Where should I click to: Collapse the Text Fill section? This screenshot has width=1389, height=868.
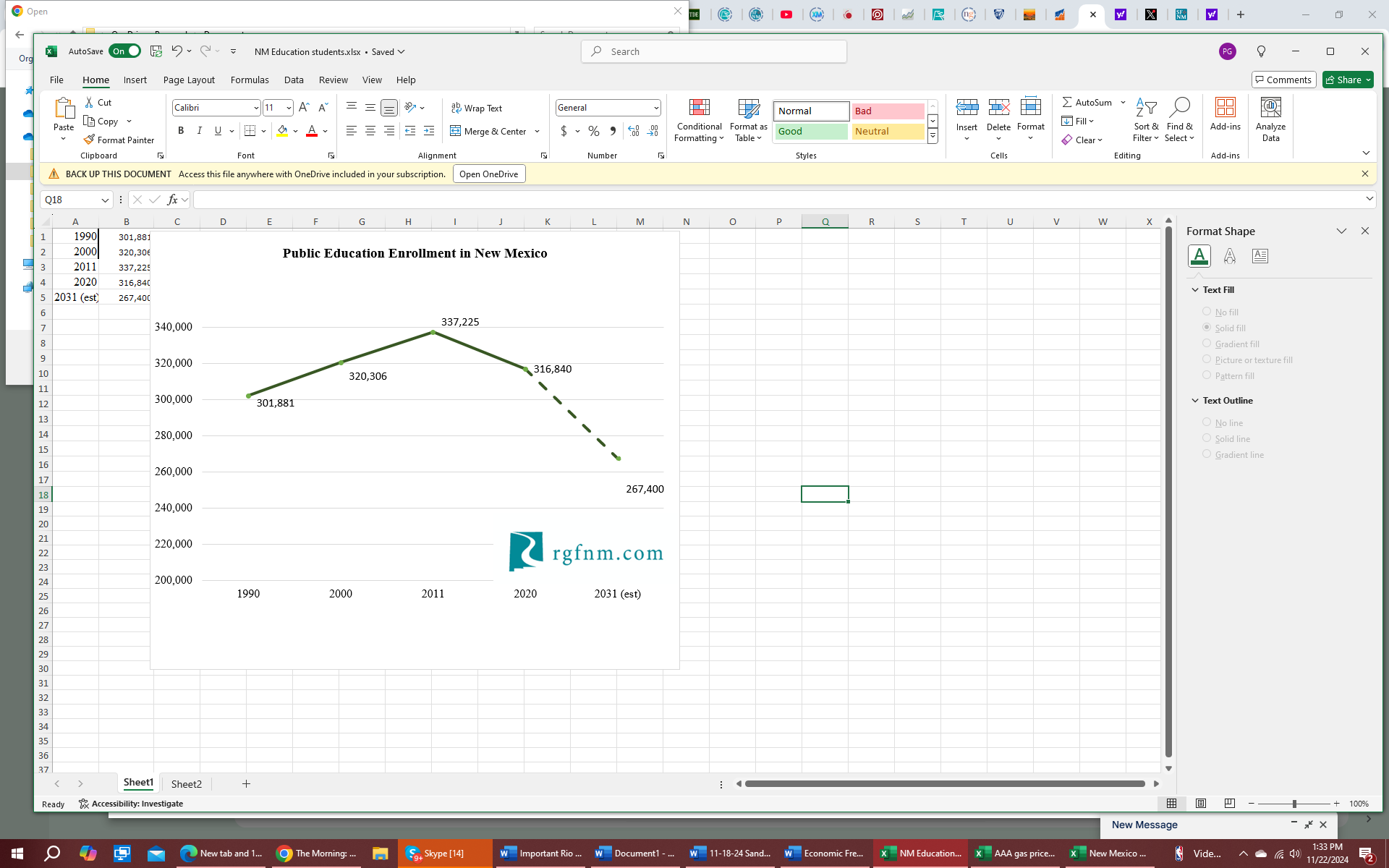pos(1195,289)
